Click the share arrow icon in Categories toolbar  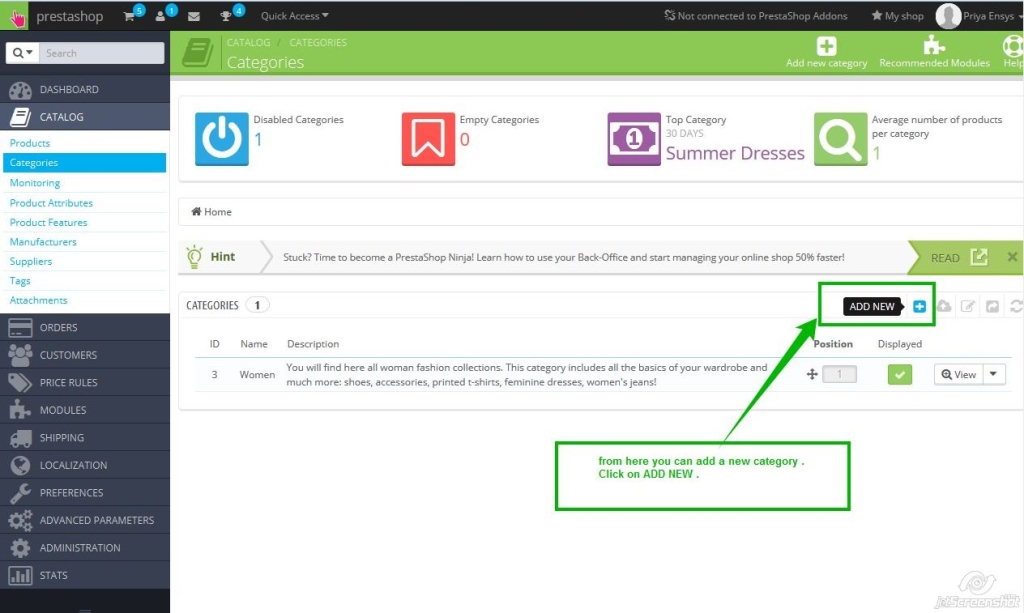pyautogui.click(x=992, y=306)
